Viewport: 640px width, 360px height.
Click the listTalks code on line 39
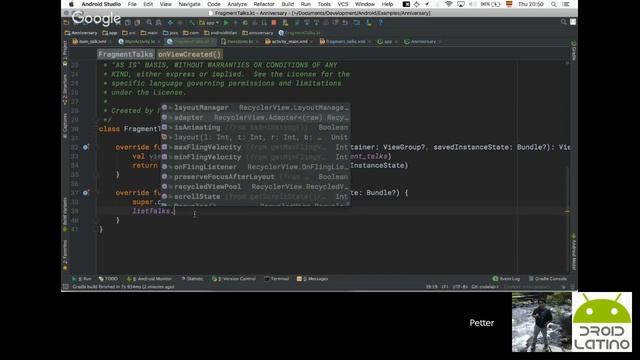[x=151, y=211]
